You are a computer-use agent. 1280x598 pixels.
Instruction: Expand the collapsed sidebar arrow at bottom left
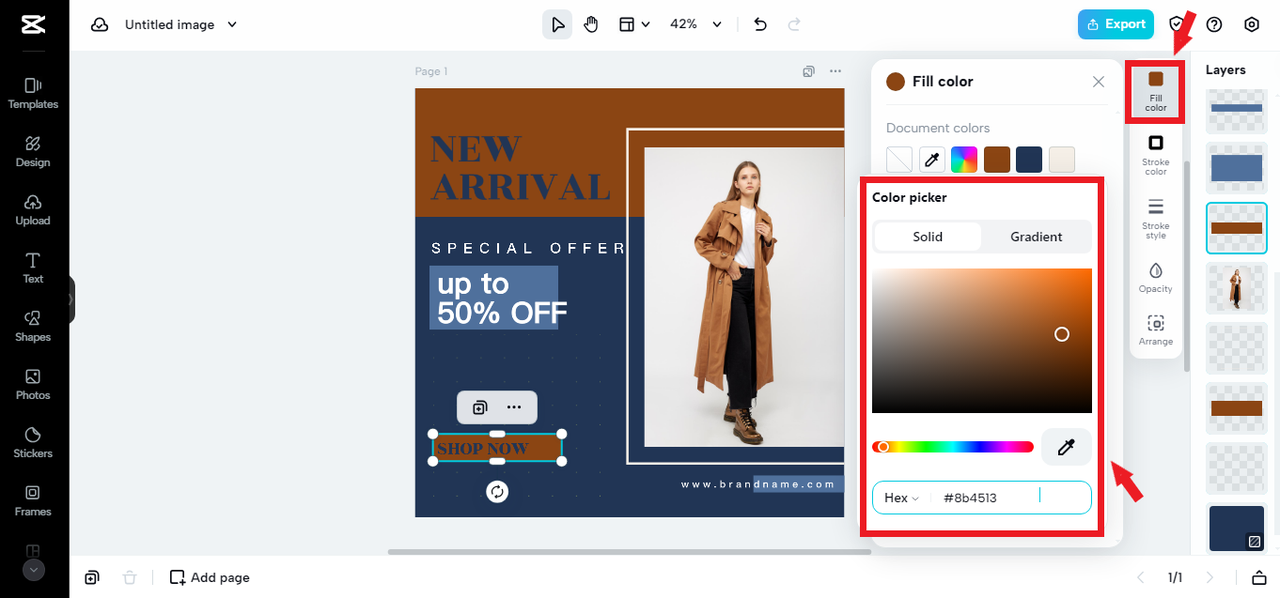tap(34, 570)
